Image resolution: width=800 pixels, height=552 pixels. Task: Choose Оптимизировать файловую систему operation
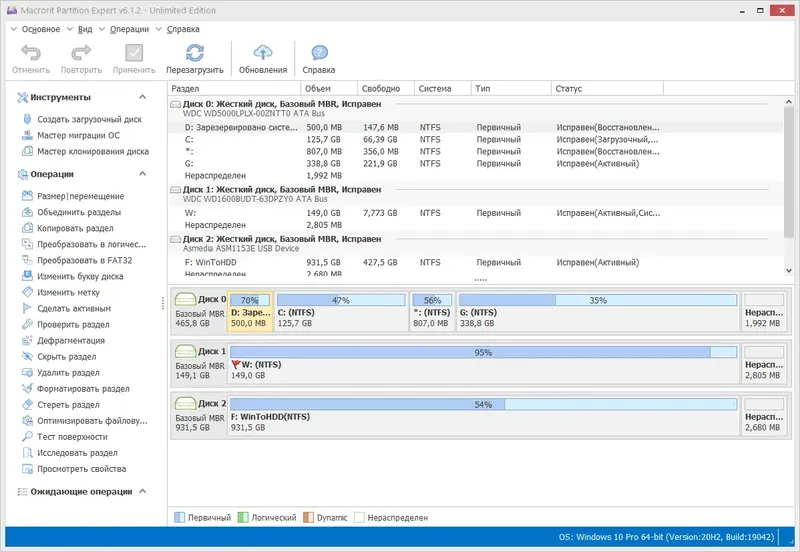click(92, 421)
